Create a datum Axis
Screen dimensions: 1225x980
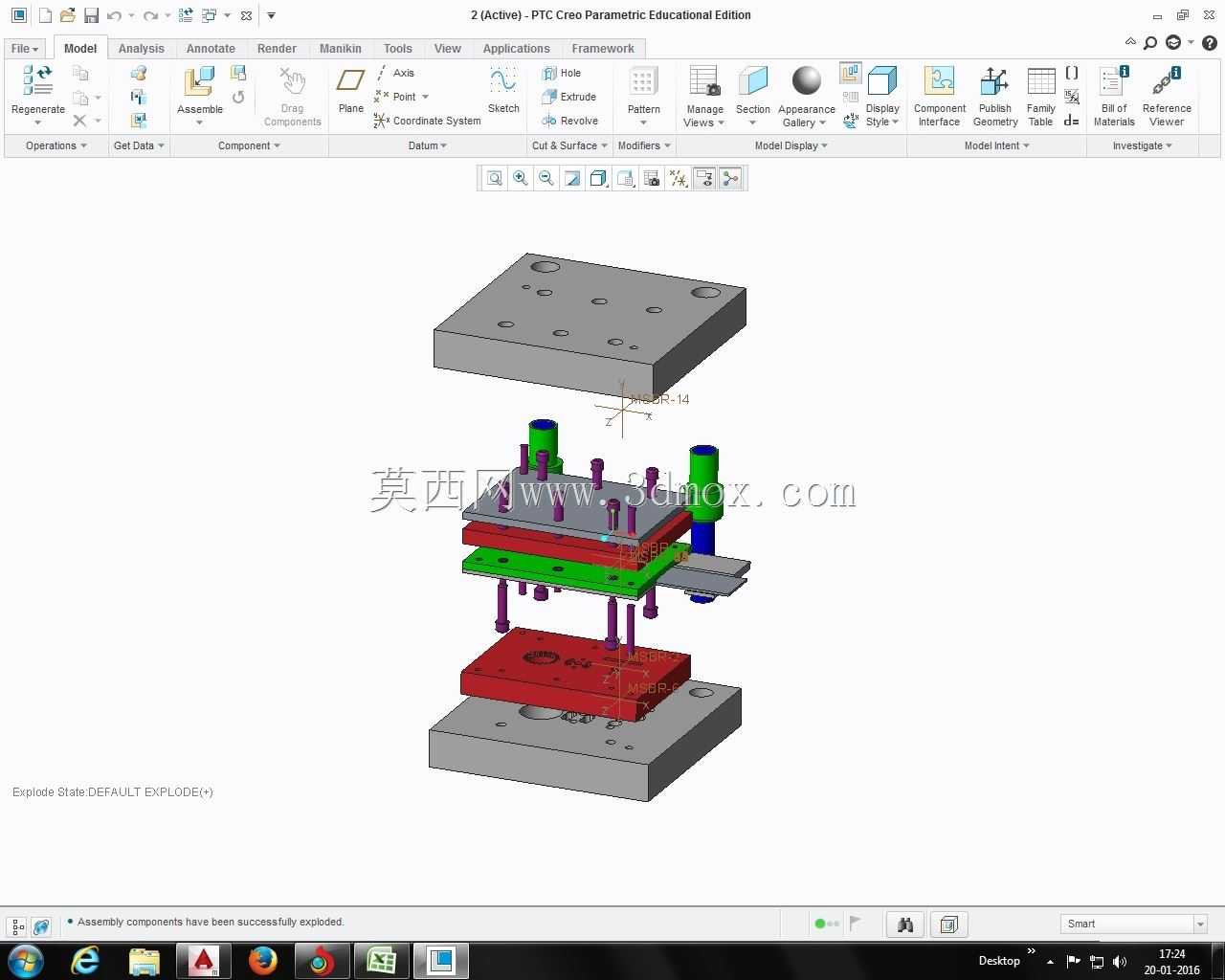coord(395,73)
